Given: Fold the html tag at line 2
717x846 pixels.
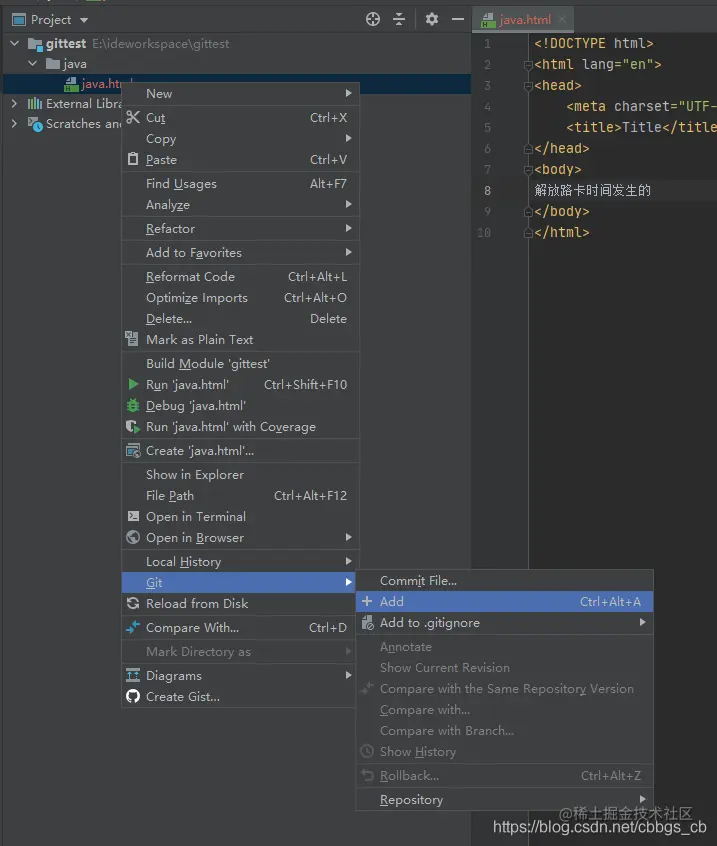Looking at the screenshot, I should 528,65.
